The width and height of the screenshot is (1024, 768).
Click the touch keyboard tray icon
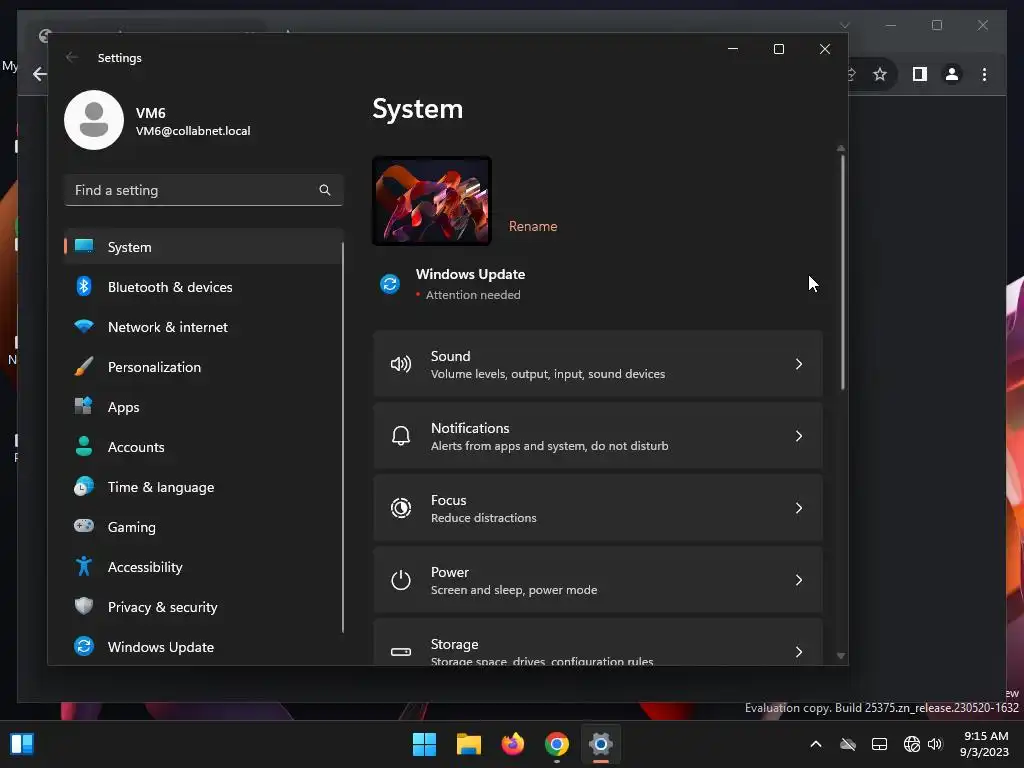click(x=880, y=744)
